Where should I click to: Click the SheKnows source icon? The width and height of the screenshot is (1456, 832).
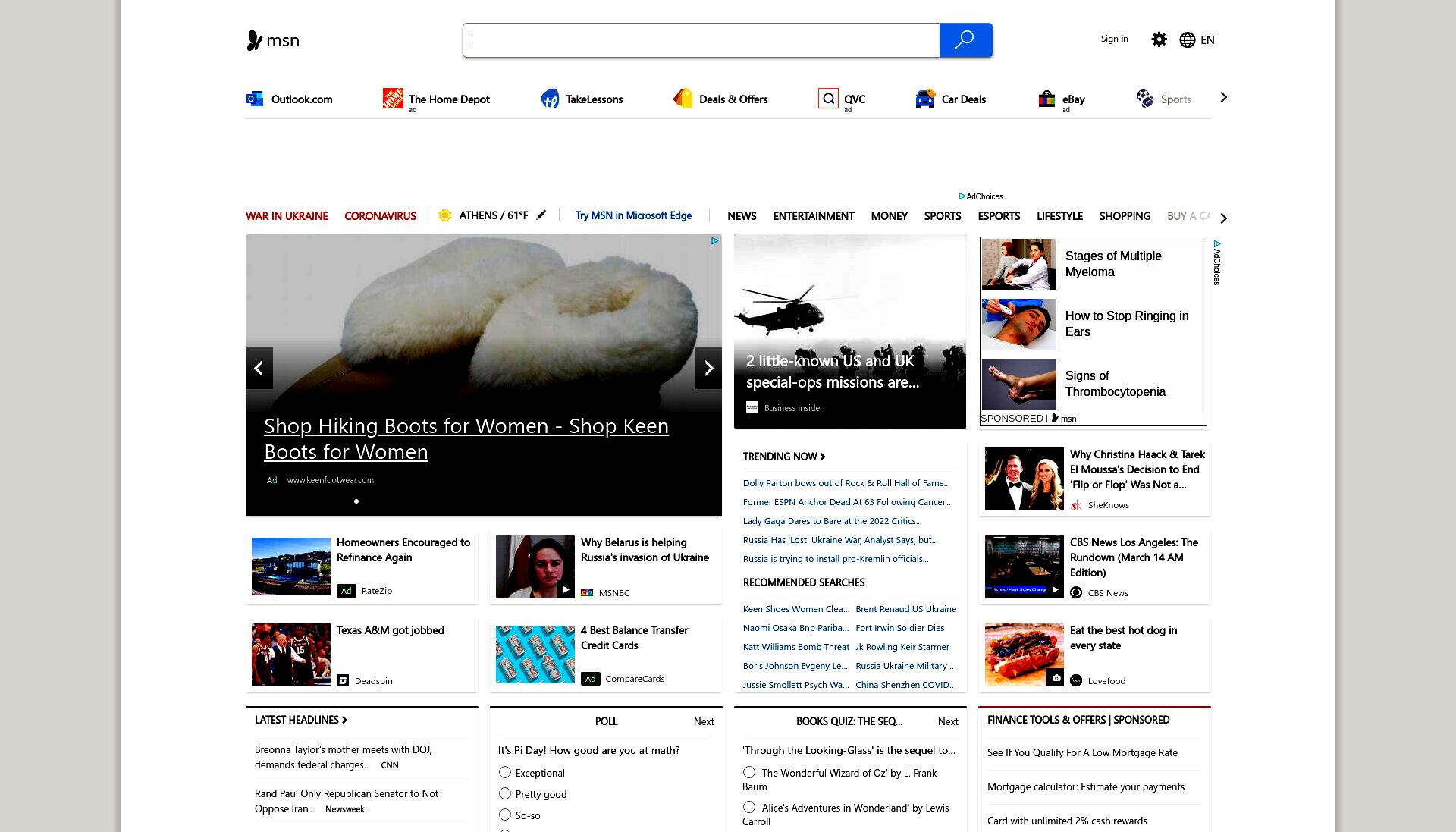pyautogui.click(x=1076, y=504)
